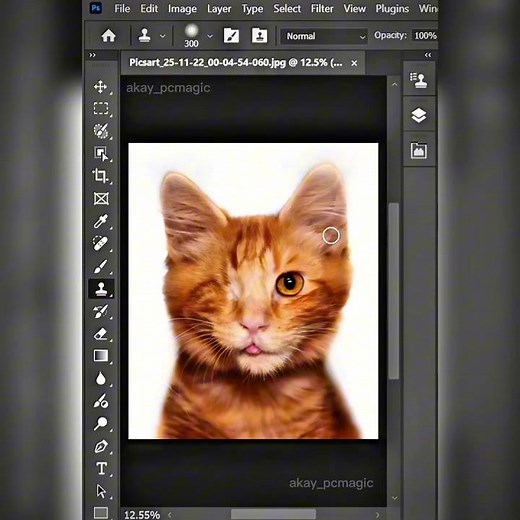Viewport: 520px width, 520px height.
Task: Select the Gradient tool
Action: 101,356
